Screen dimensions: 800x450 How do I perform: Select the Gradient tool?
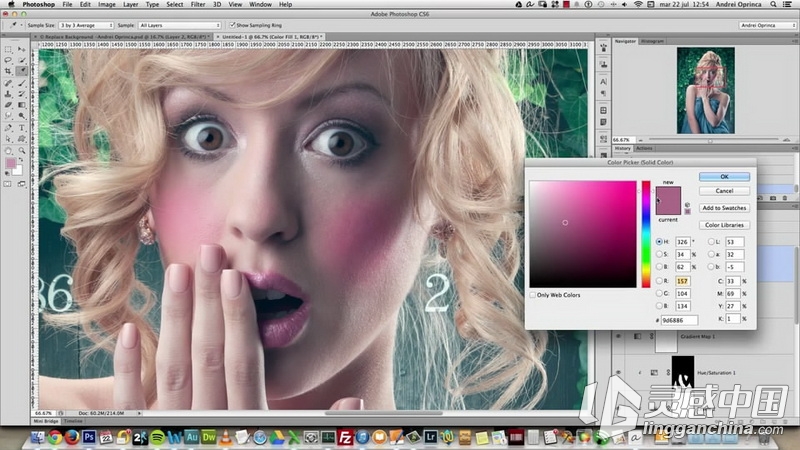point(21,105)
